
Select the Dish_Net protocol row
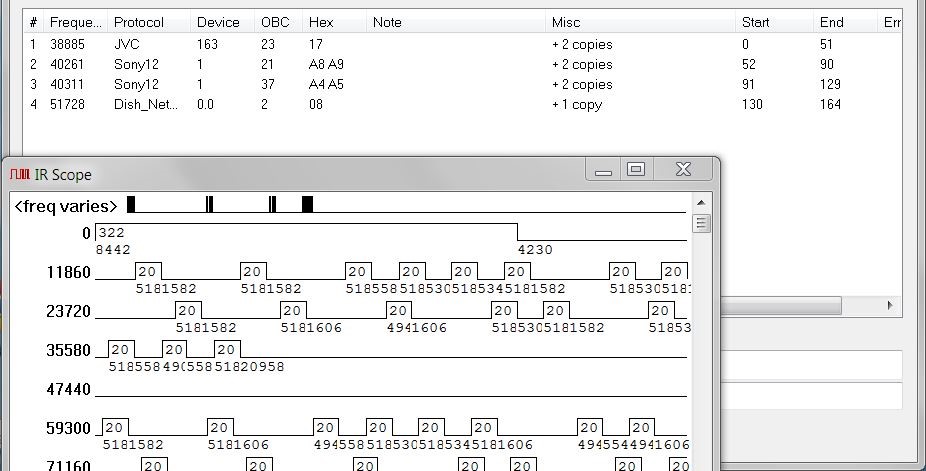(x=146, y=104)
